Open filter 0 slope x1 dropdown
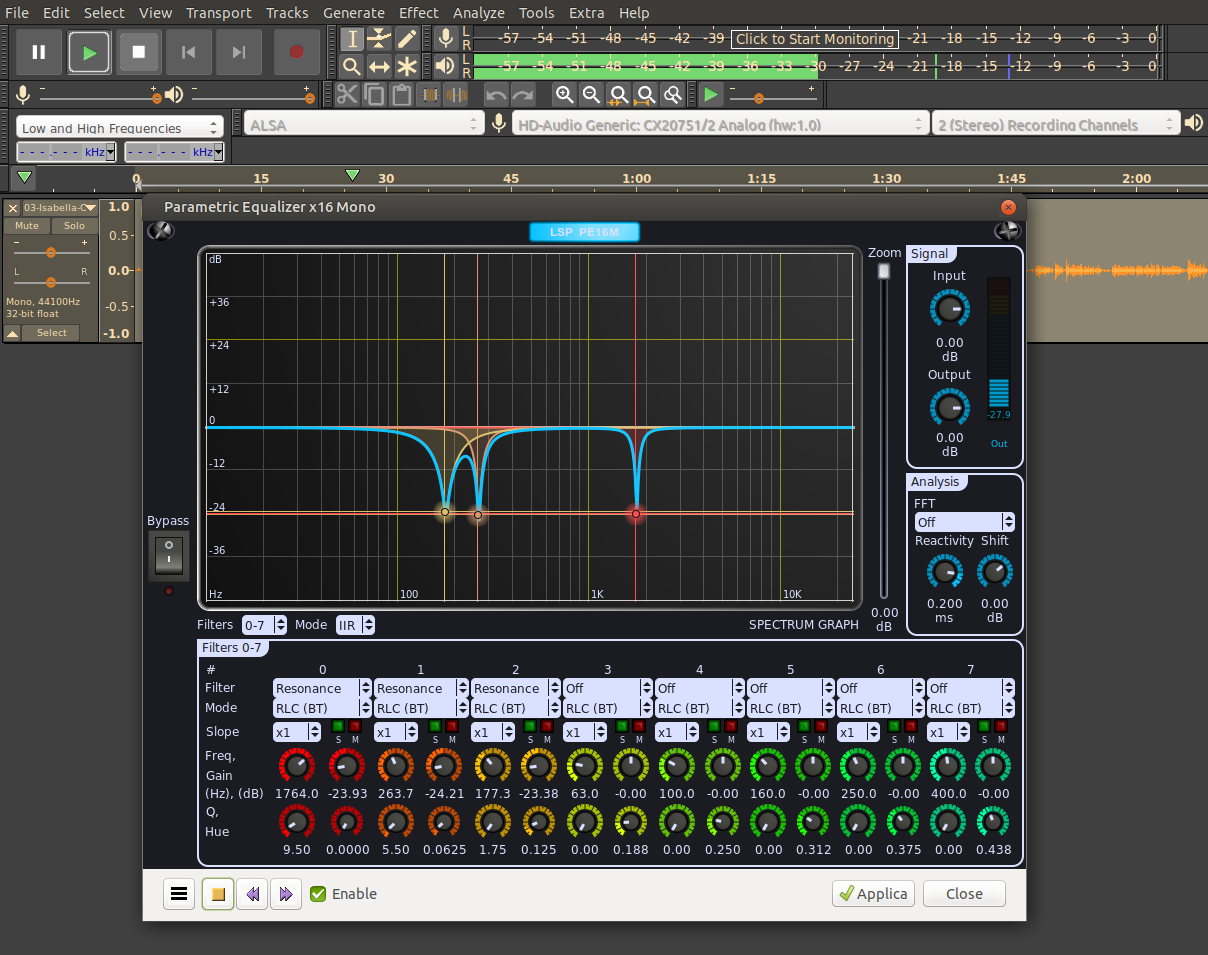 (x=297, y=732)
